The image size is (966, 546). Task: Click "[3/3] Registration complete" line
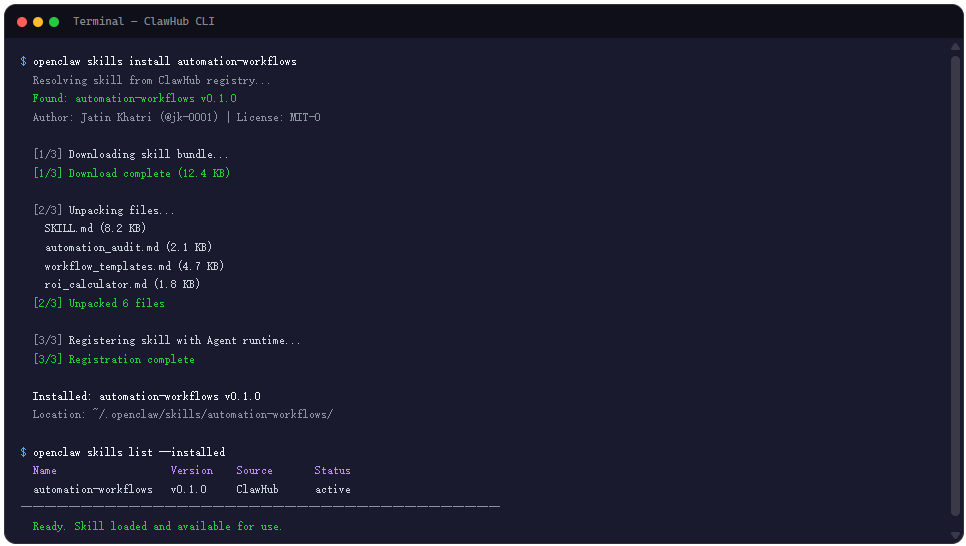pos(113,359)
